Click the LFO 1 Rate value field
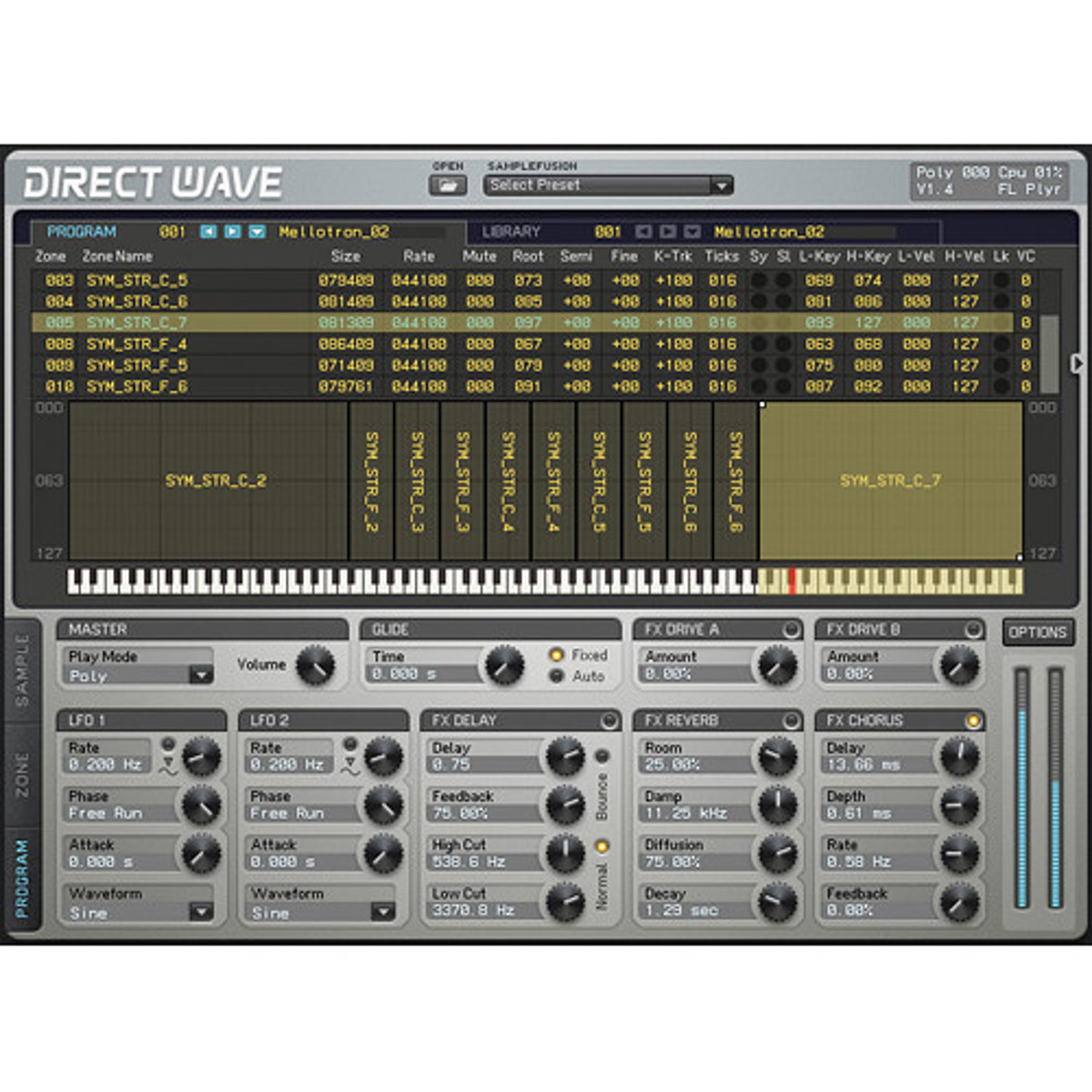This screenshot has width=1092, height=1092. click(x=106, y=764)
